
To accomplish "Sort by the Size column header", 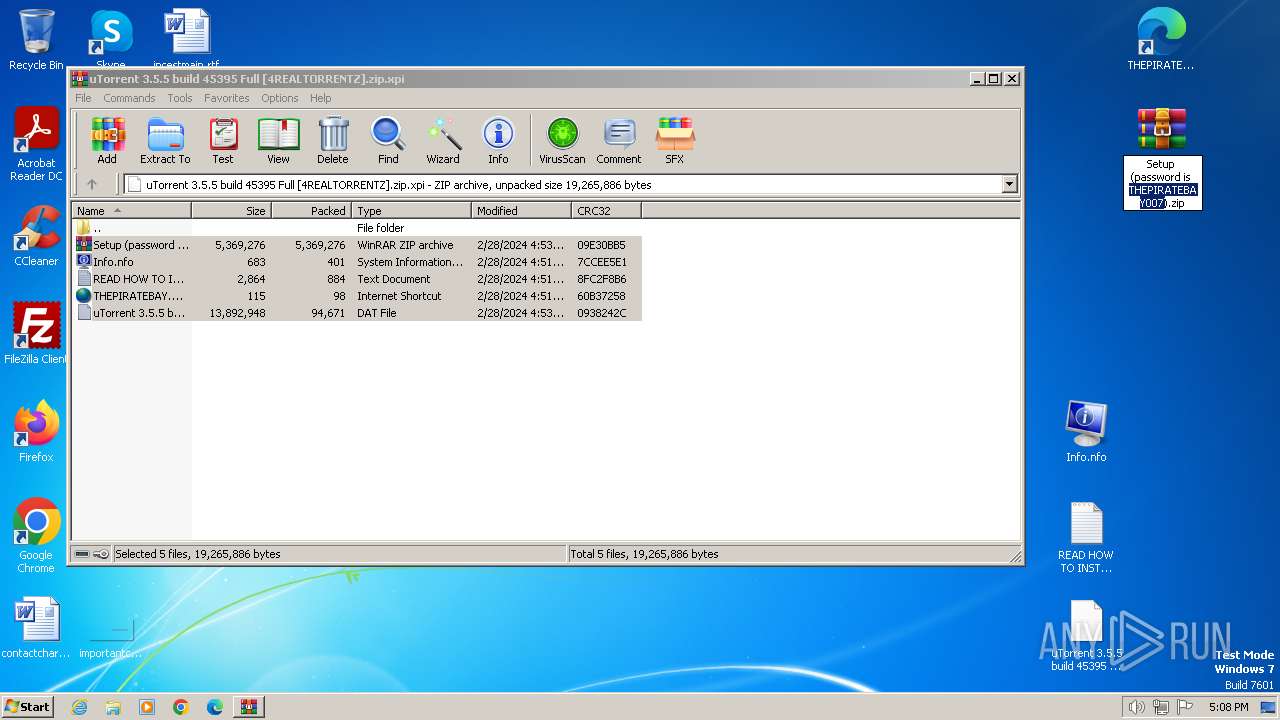I will point(231,211).
